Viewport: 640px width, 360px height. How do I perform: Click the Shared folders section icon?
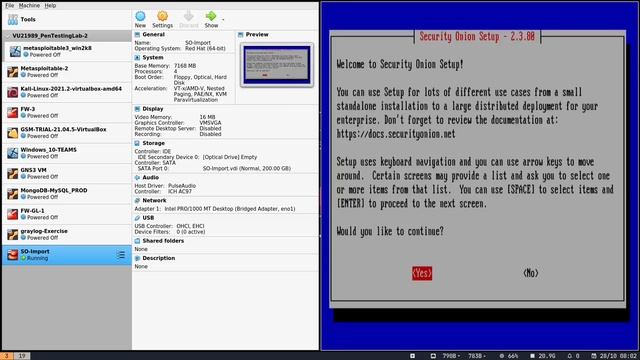tap(137, 241)
